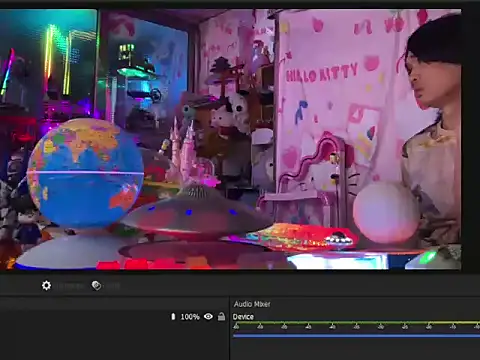The width and height of the screenshot is (480, 360).
Task: Click the Device label in Audio Mixer
Action: (x=243, y=317)
